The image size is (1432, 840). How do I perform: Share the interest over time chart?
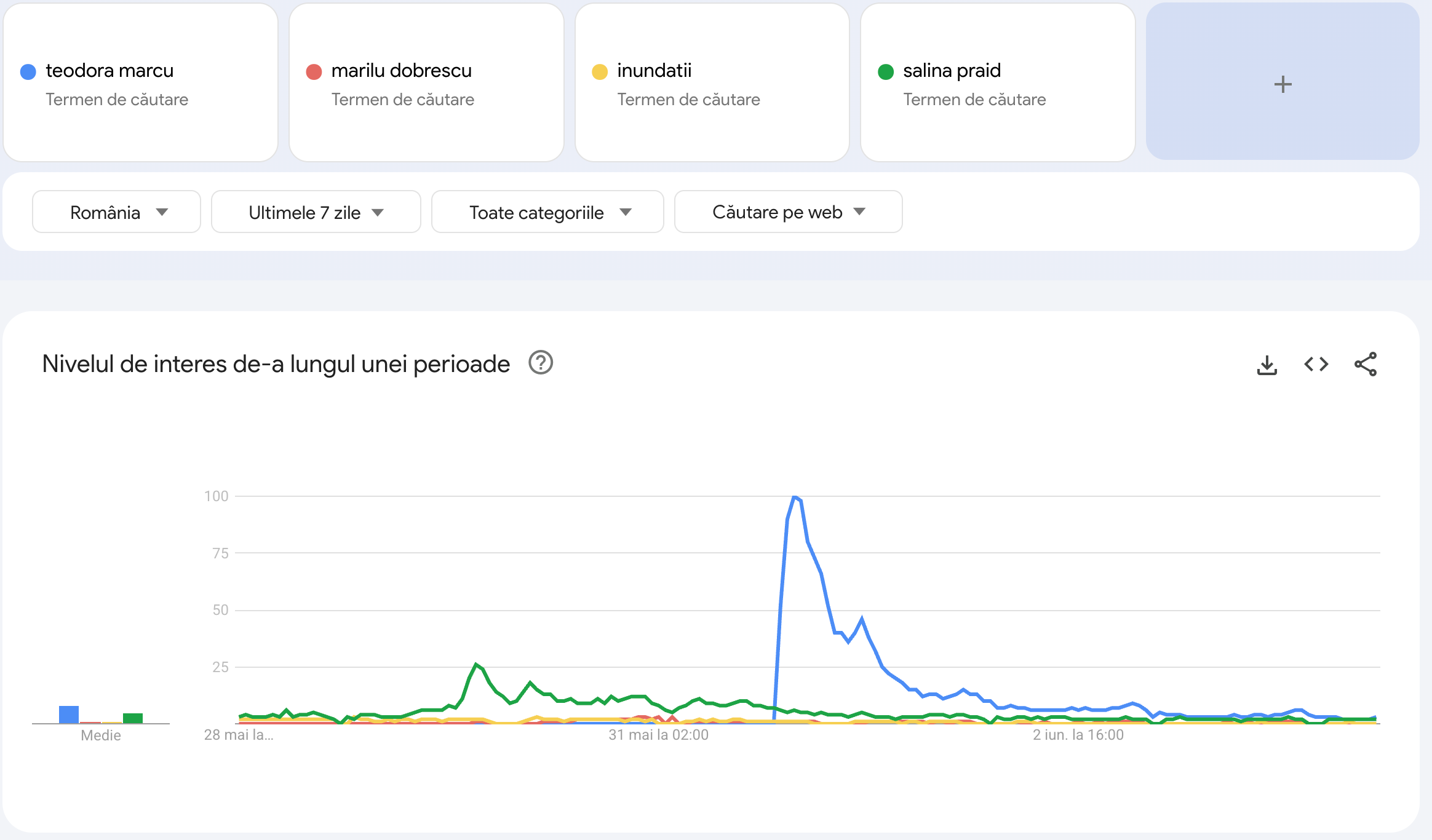[x=1365, y=365]
